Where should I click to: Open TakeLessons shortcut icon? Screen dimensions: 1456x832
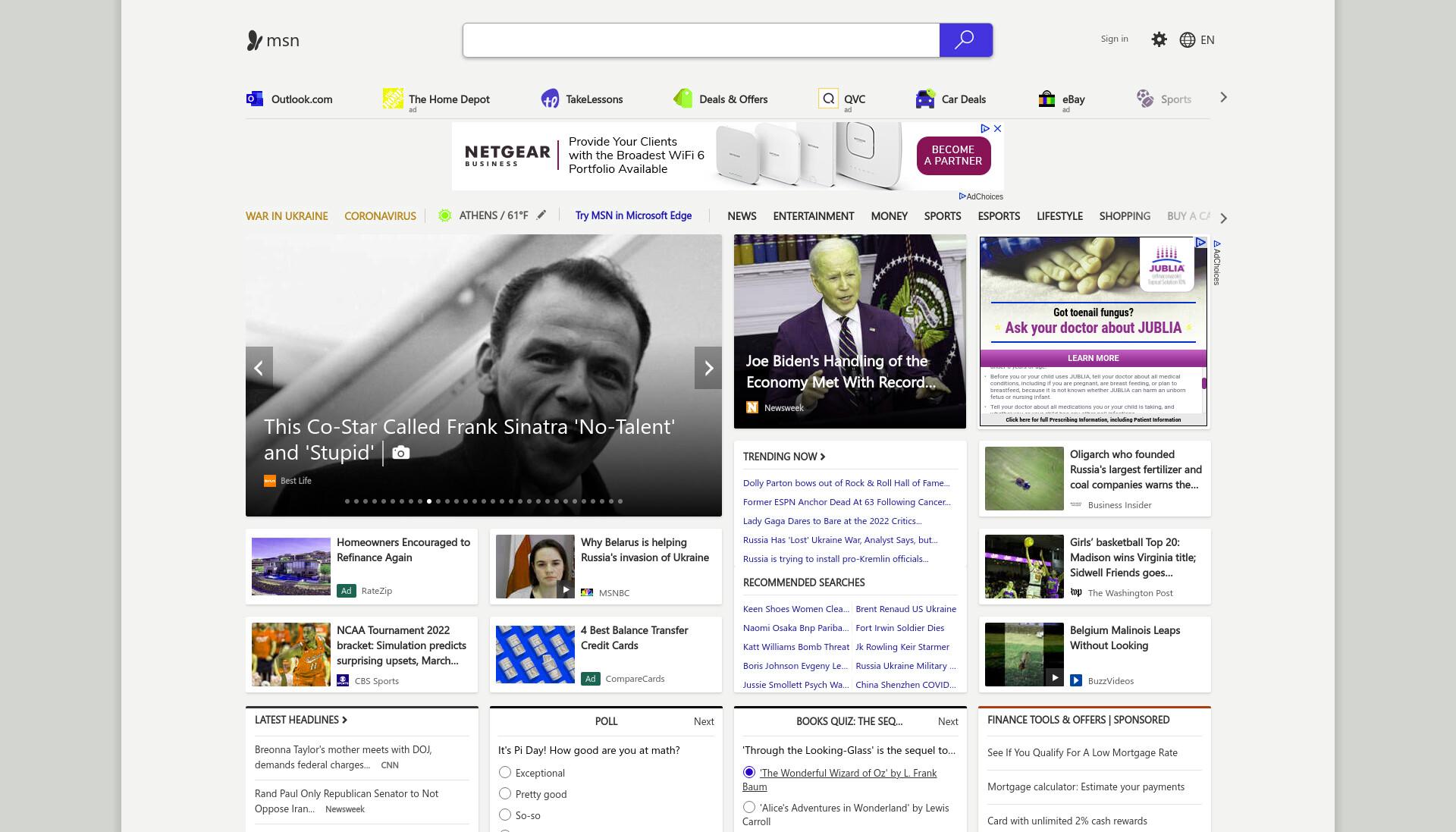(550, 99)
